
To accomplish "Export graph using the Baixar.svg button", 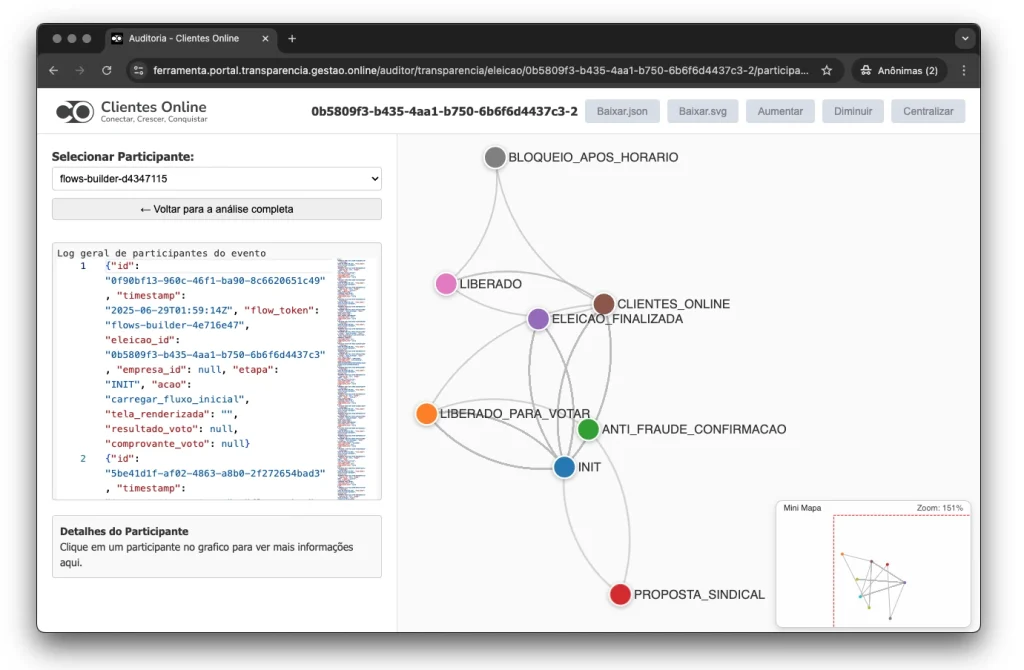I will [x=702, y=111].
